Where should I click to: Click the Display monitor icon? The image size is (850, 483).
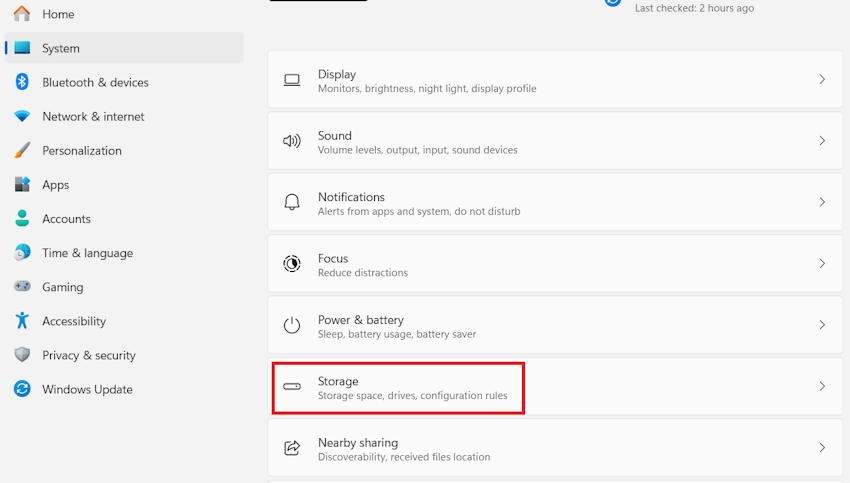292,80
